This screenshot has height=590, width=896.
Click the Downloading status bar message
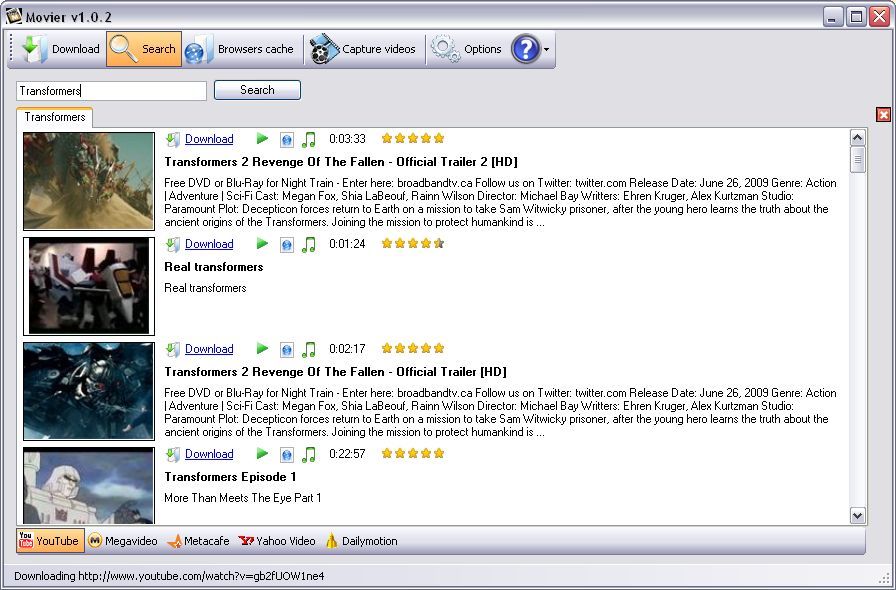click(x=169, y=576)
